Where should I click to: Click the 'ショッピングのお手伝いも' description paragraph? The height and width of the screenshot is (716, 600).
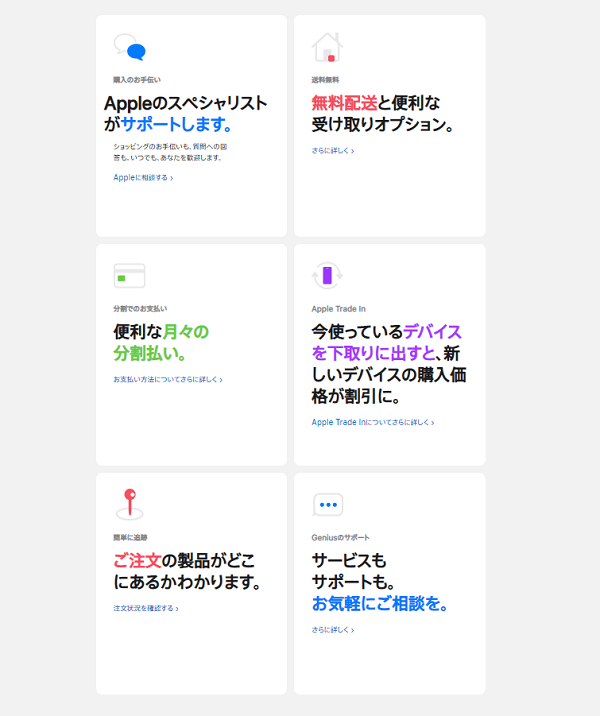pyautogui.click(x=170, y=152)
